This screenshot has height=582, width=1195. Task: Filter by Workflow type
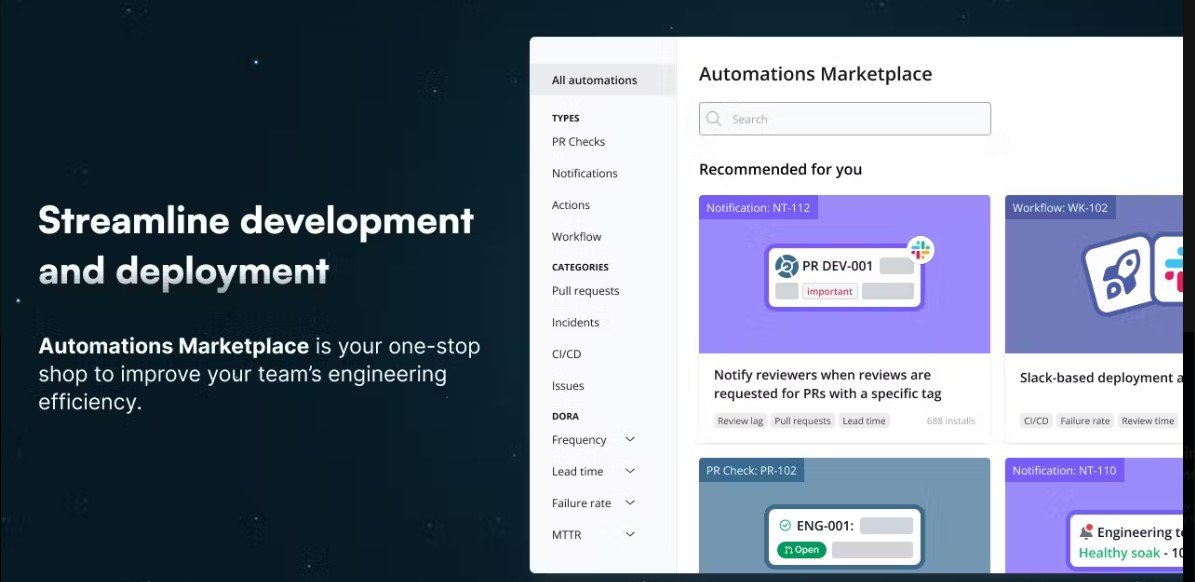click(576, 237)
